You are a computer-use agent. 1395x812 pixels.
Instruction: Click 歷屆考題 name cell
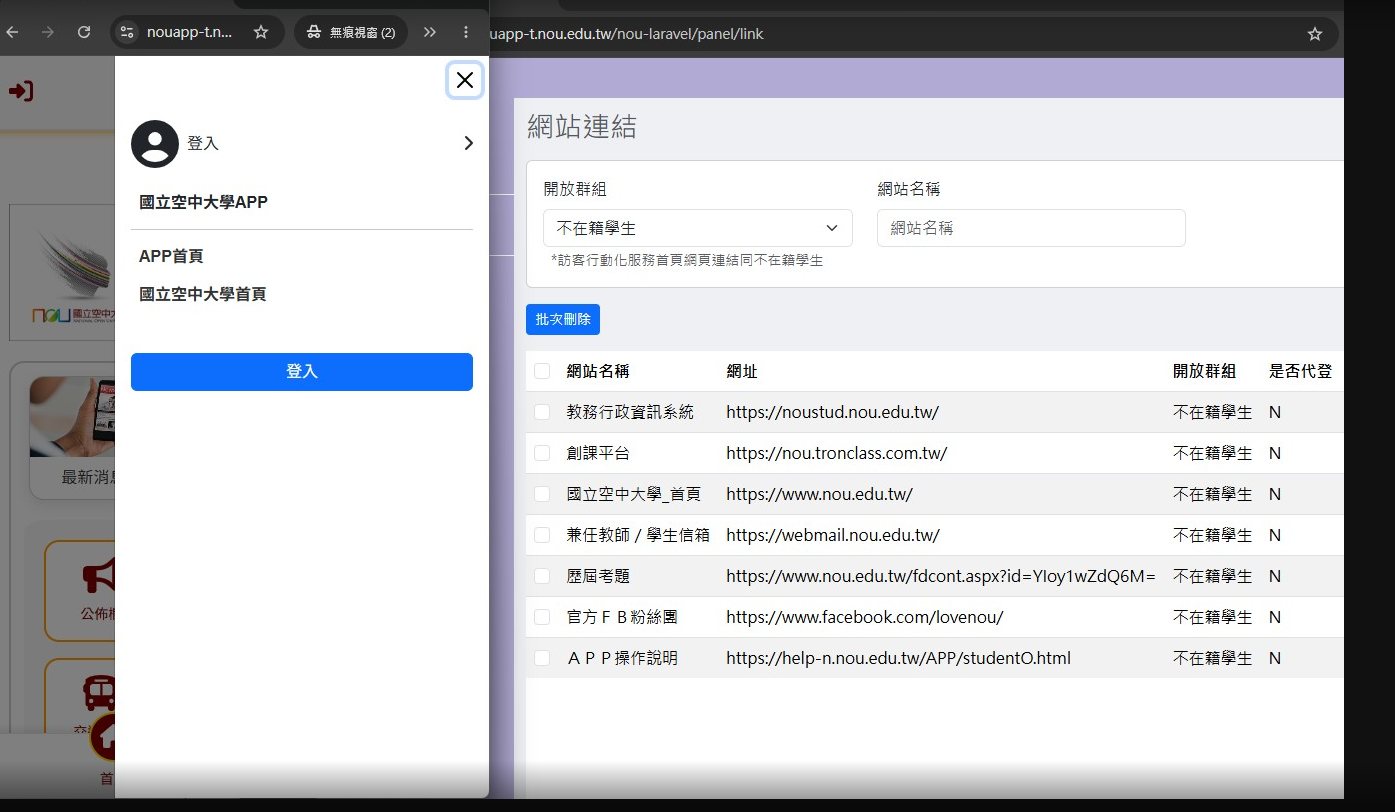click(598, 576)
